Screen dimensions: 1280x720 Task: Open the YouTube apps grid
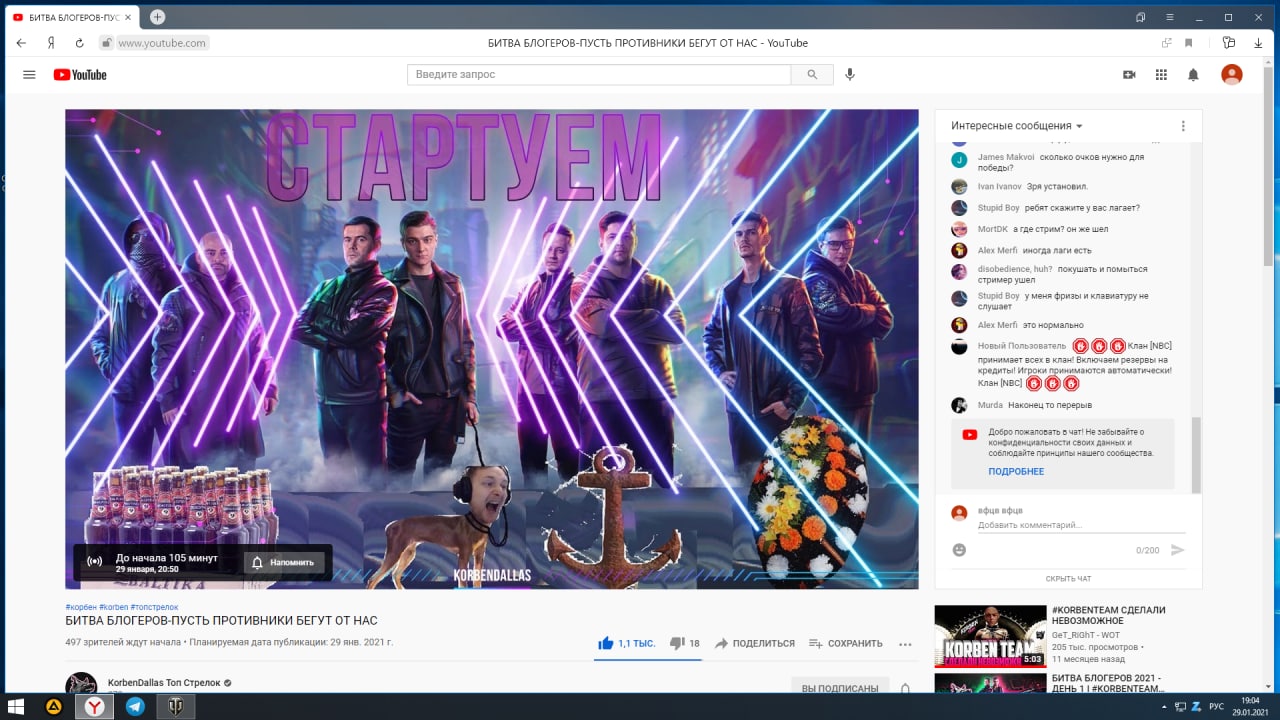point(1161,75)
